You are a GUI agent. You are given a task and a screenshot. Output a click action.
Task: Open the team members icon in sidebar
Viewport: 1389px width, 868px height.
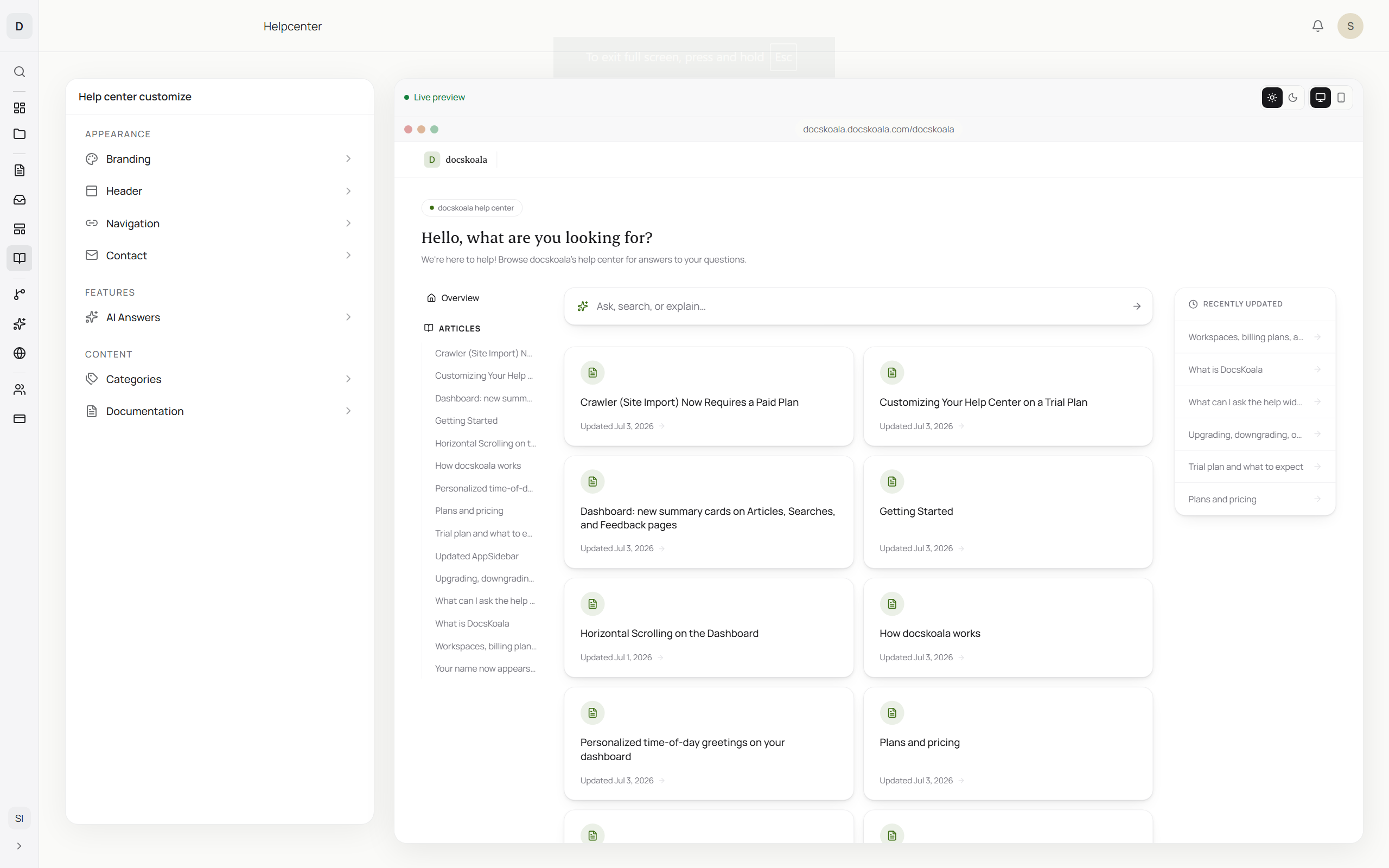click(20, 390)
